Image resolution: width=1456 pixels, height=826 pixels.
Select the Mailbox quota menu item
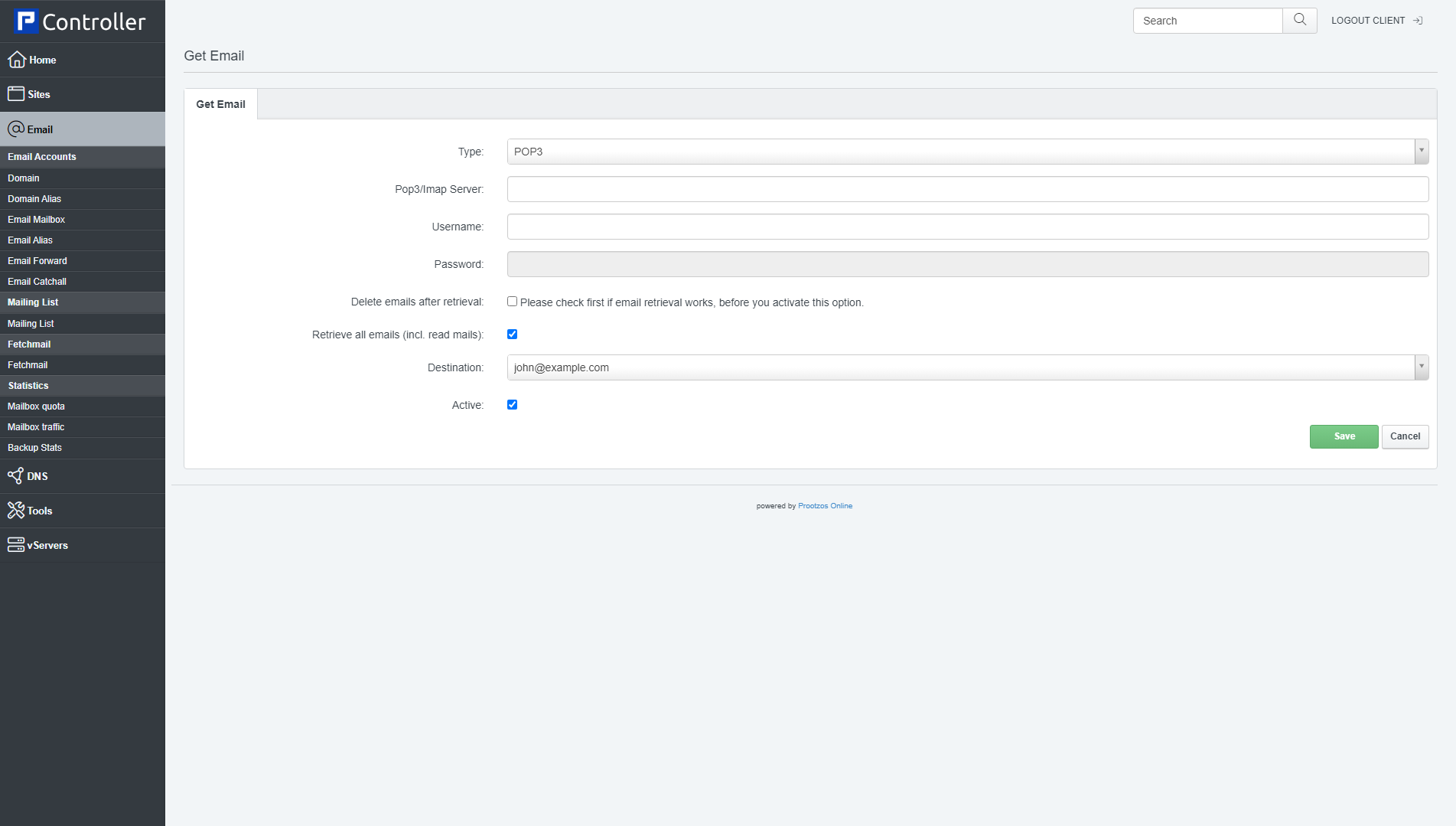click(35, 406)
